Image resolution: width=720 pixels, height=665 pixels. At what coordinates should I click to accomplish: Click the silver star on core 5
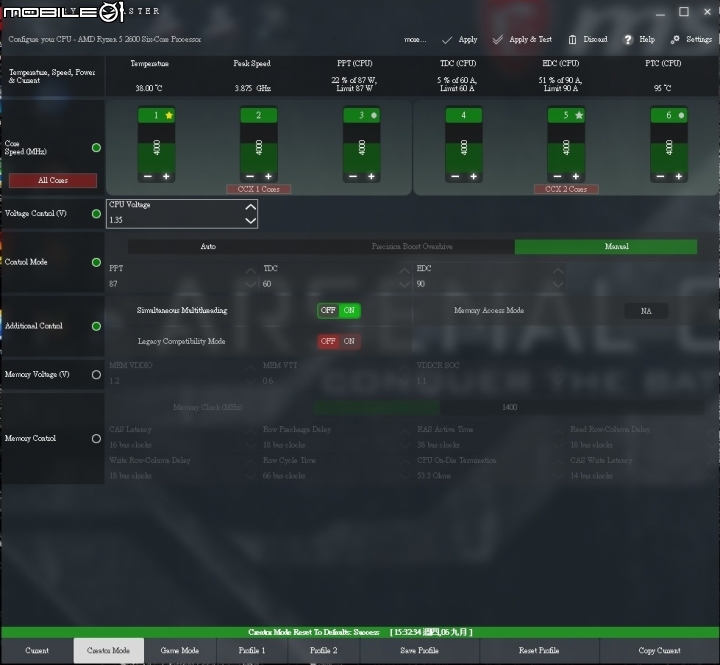pos(579,115)
